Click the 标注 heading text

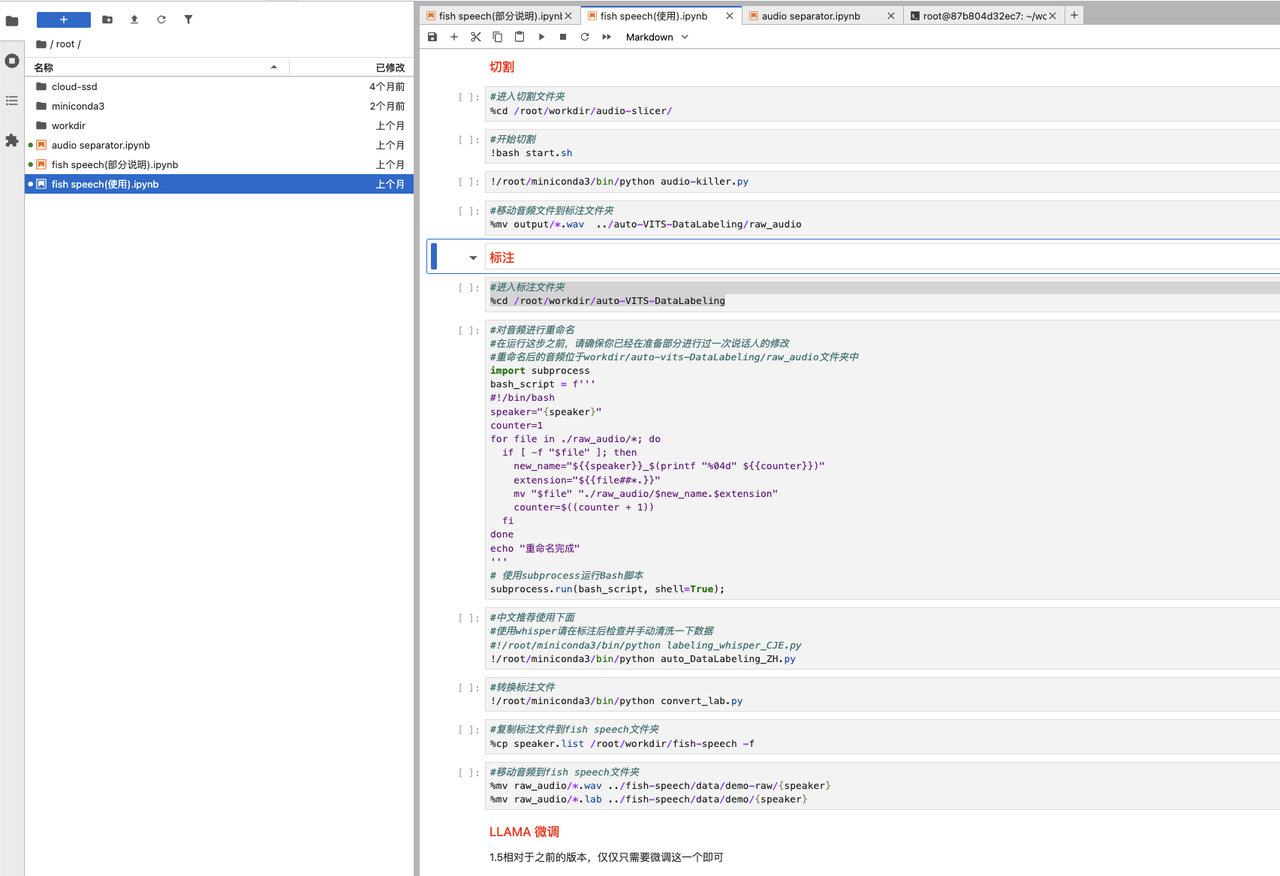502,258
